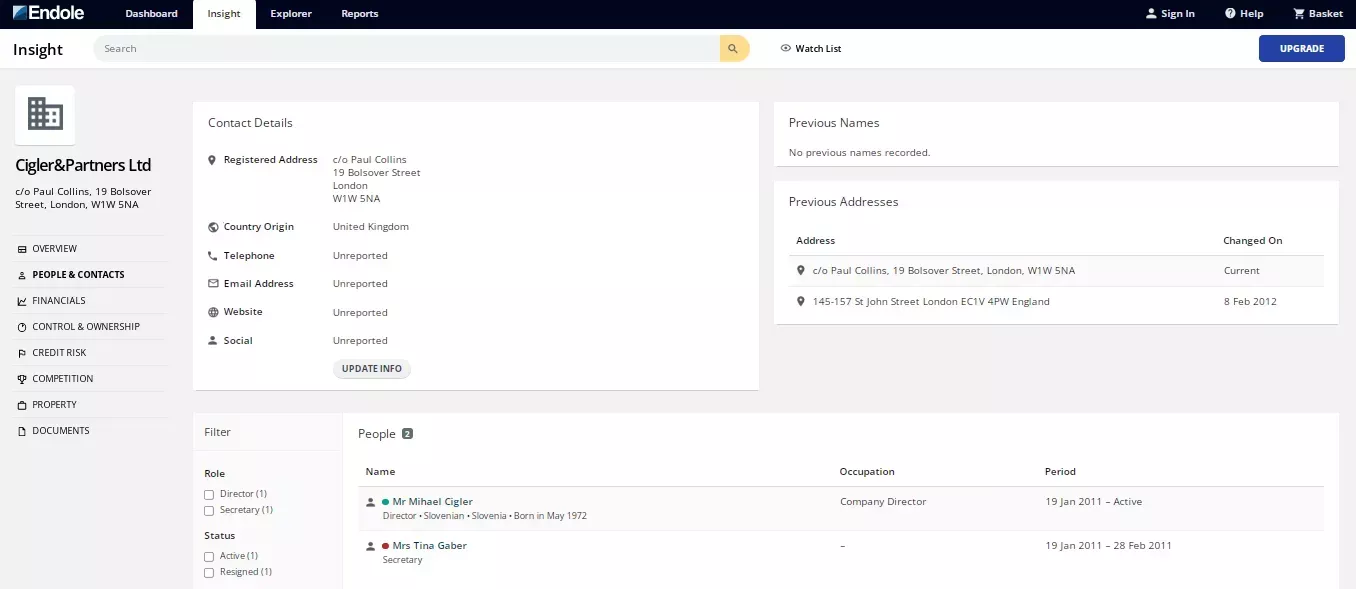Click the Sign In person icon
The image size is (1356, 589).
click(x=1151, y=14)
